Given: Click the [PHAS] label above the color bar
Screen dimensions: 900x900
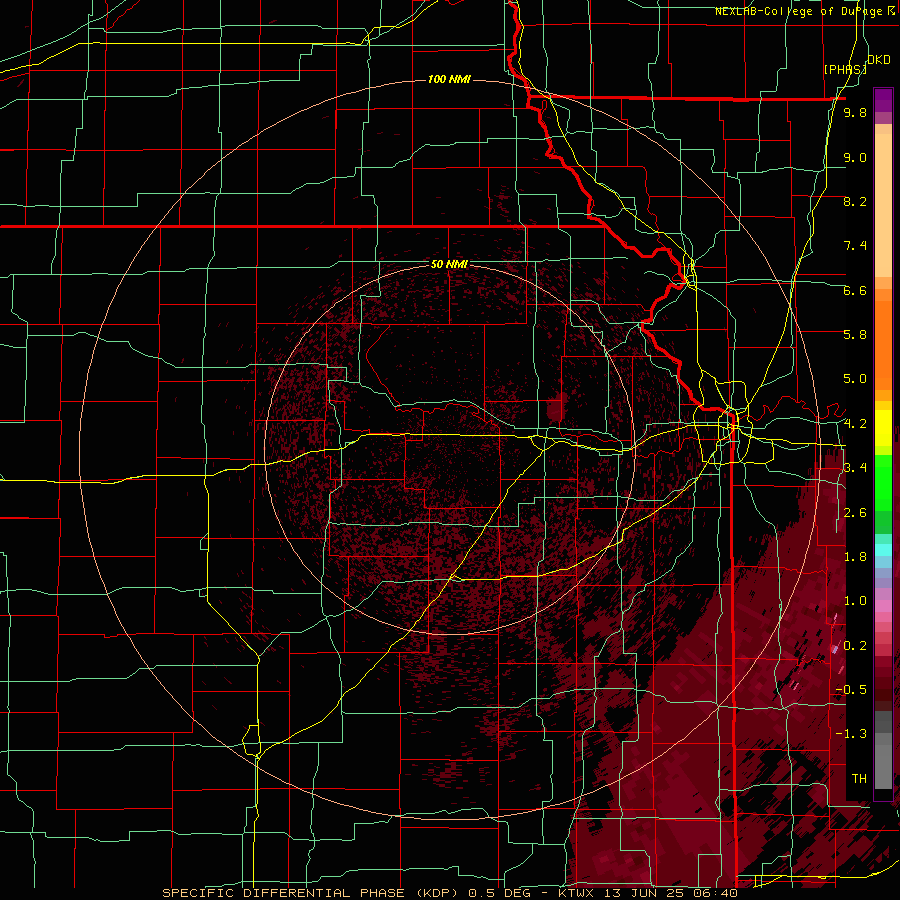Looking at the screenshot, I should click(844, 69).
